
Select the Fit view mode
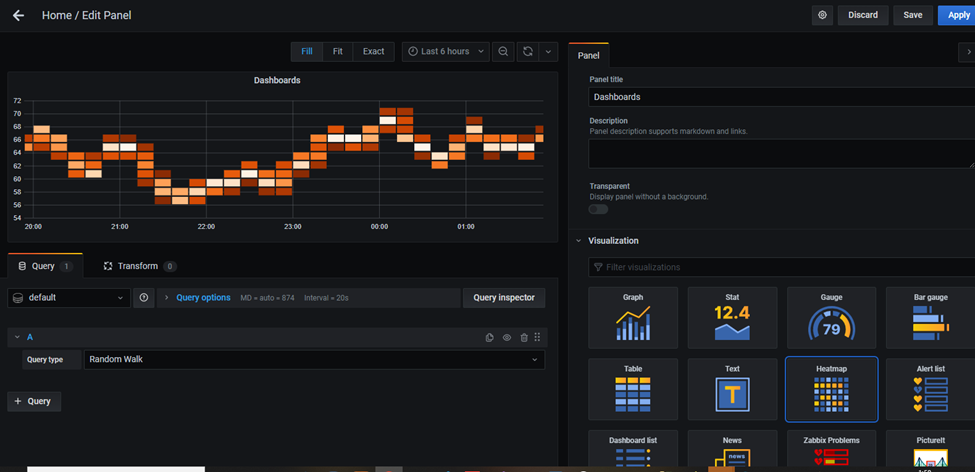[338, 52]
